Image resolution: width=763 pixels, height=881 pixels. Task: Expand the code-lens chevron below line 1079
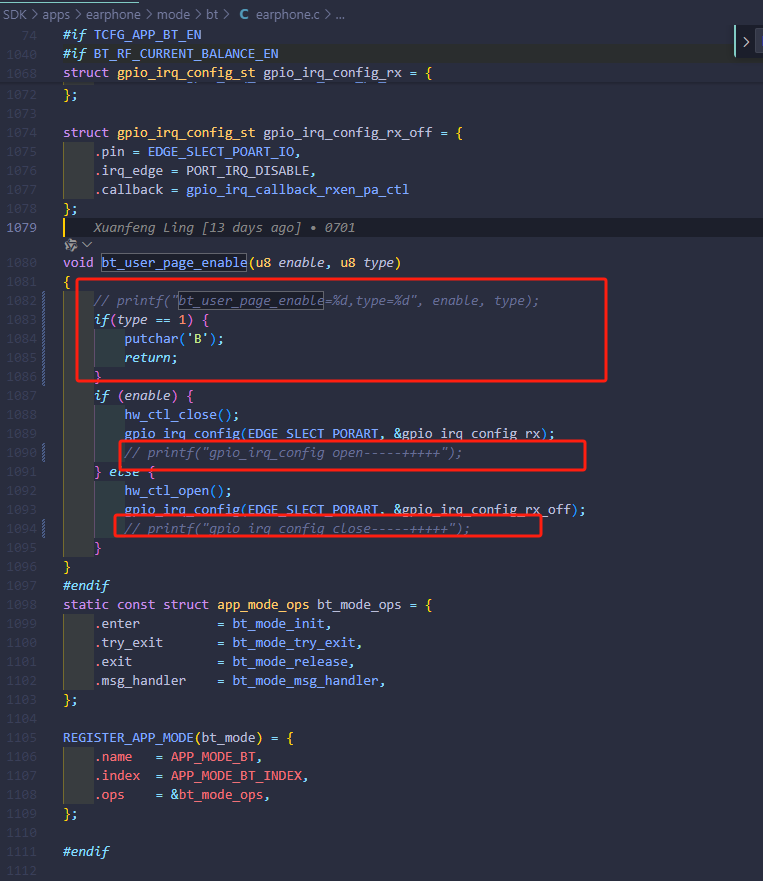(x=87, y=245)
